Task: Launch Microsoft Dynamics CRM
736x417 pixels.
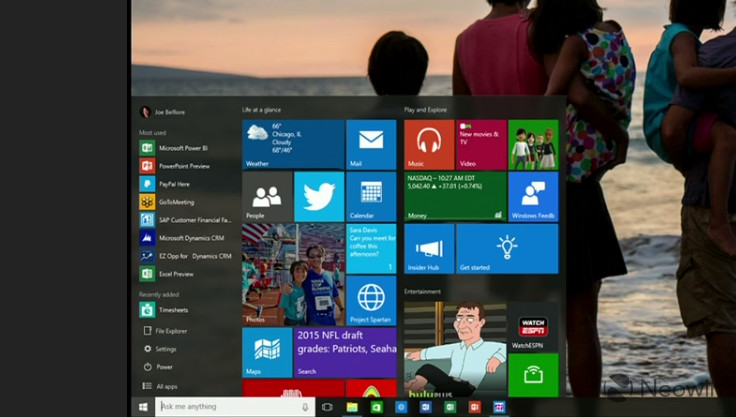Action: pyautogui.click(x=185, y=238)
